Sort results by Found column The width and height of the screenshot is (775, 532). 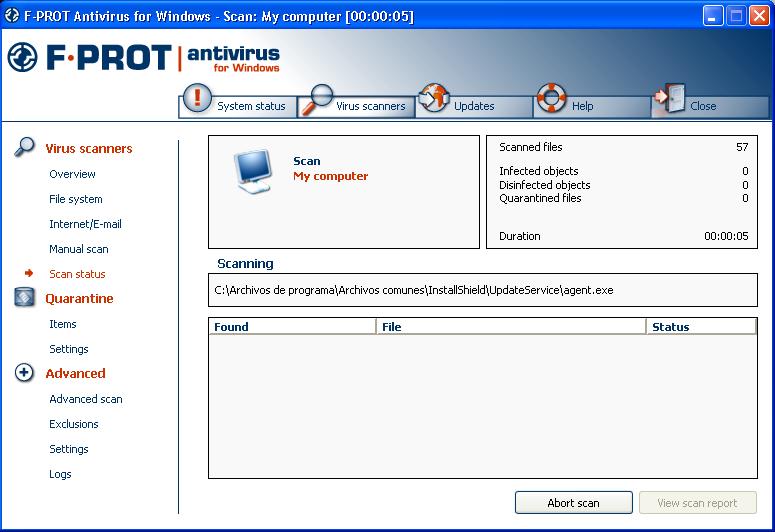(292, 327)
